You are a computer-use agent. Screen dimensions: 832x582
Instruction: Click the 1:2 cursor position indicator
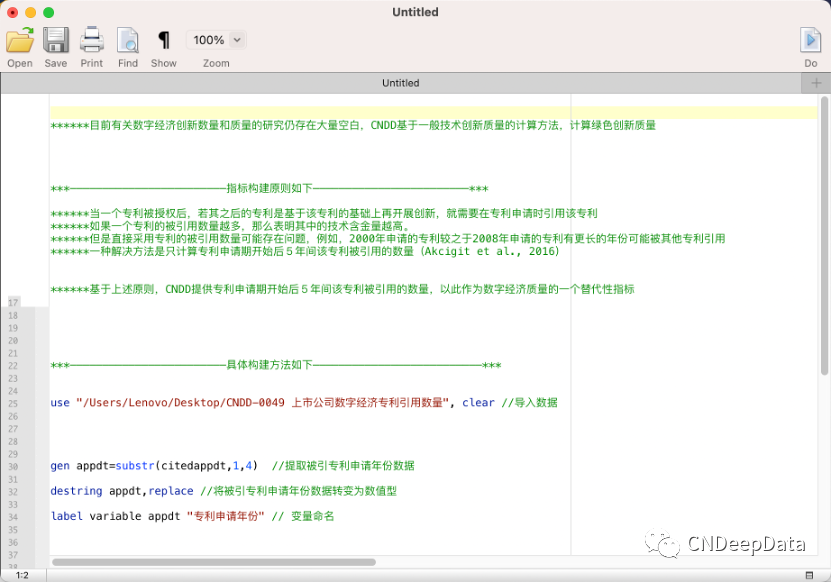(x=22, y=575)
